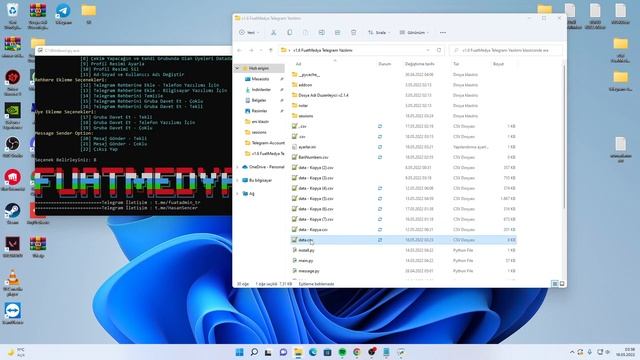Show hidden system tray icons chevron
Screen dimensions: 640x360
click(572, 352)
